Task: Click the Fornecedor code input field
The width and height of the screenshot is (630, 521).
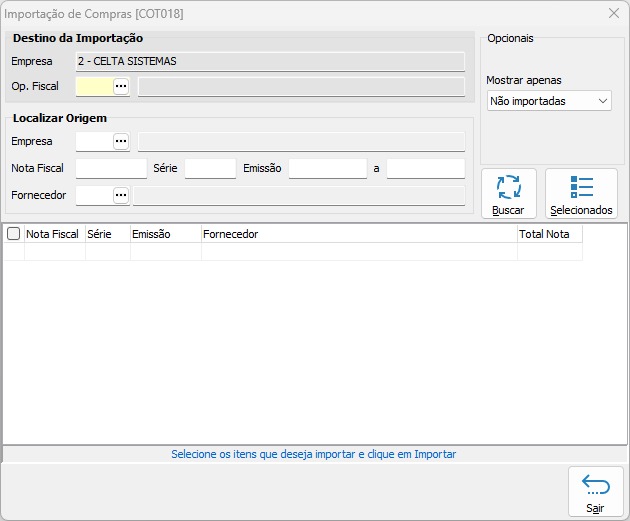Action: point(93,196)
